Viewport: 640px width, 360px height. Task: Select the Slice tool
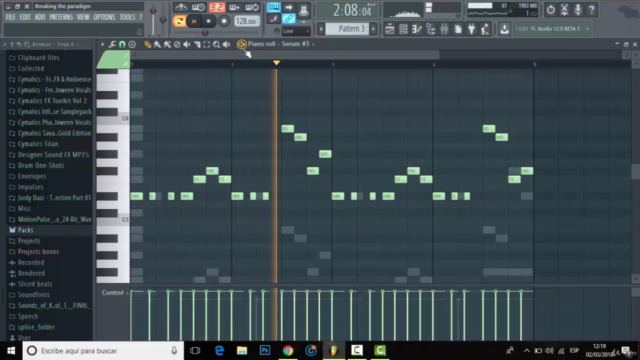click(197, 44)
